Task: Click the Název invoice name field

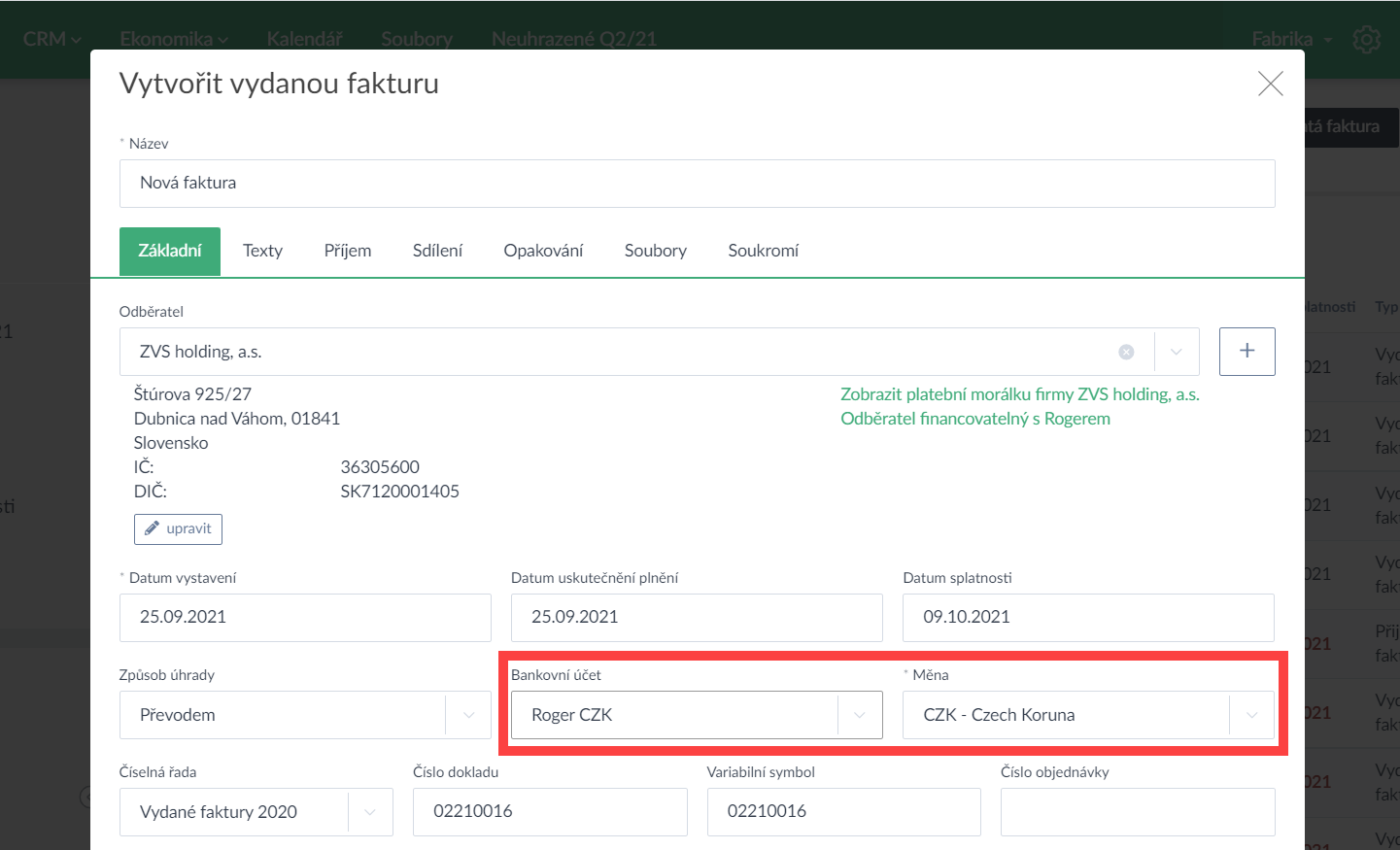Action: click(697, 184)
